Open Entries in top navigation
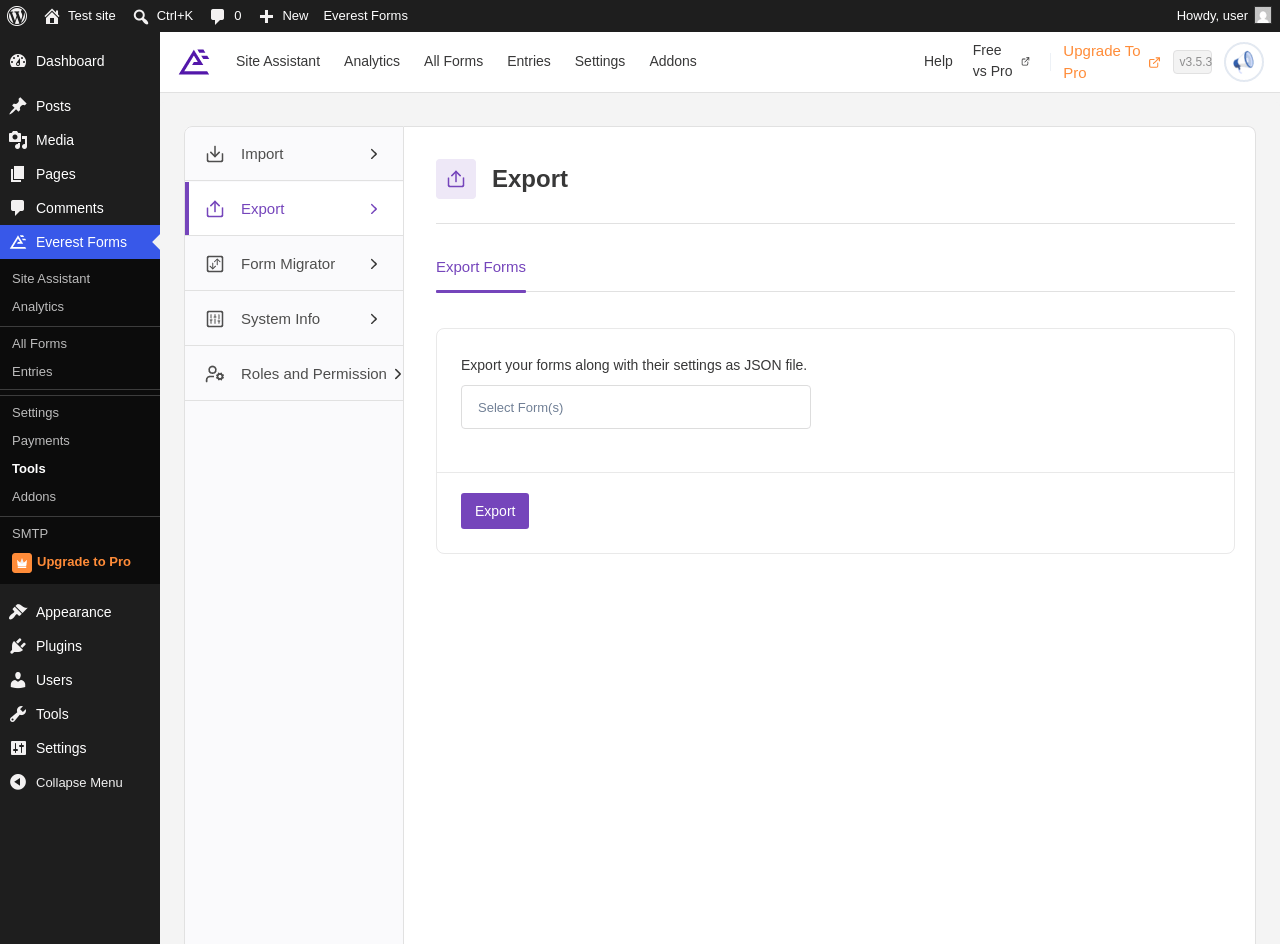This screenshot has height=944, width=1280. (x=529, y=61)
